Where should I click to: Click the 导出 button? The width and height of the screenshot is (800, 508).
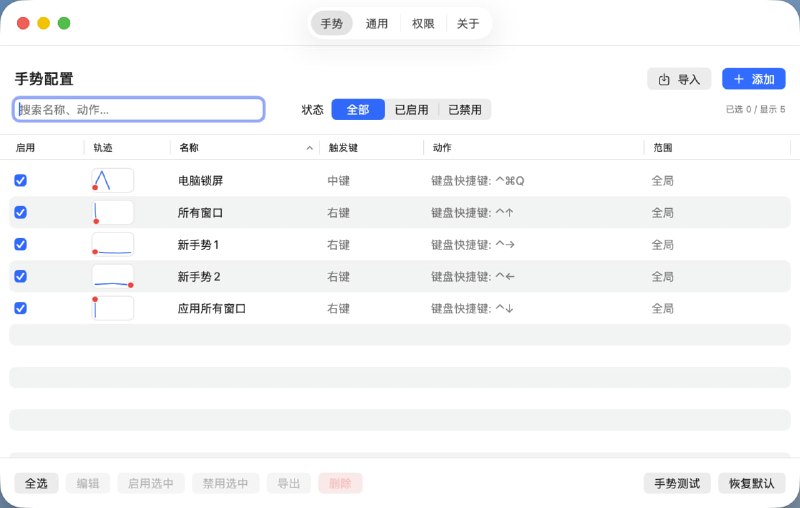289,483
